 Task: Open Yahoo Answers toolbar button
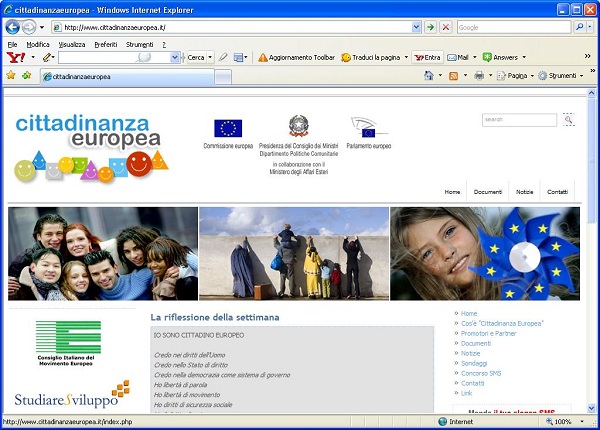tap(500, 57)
